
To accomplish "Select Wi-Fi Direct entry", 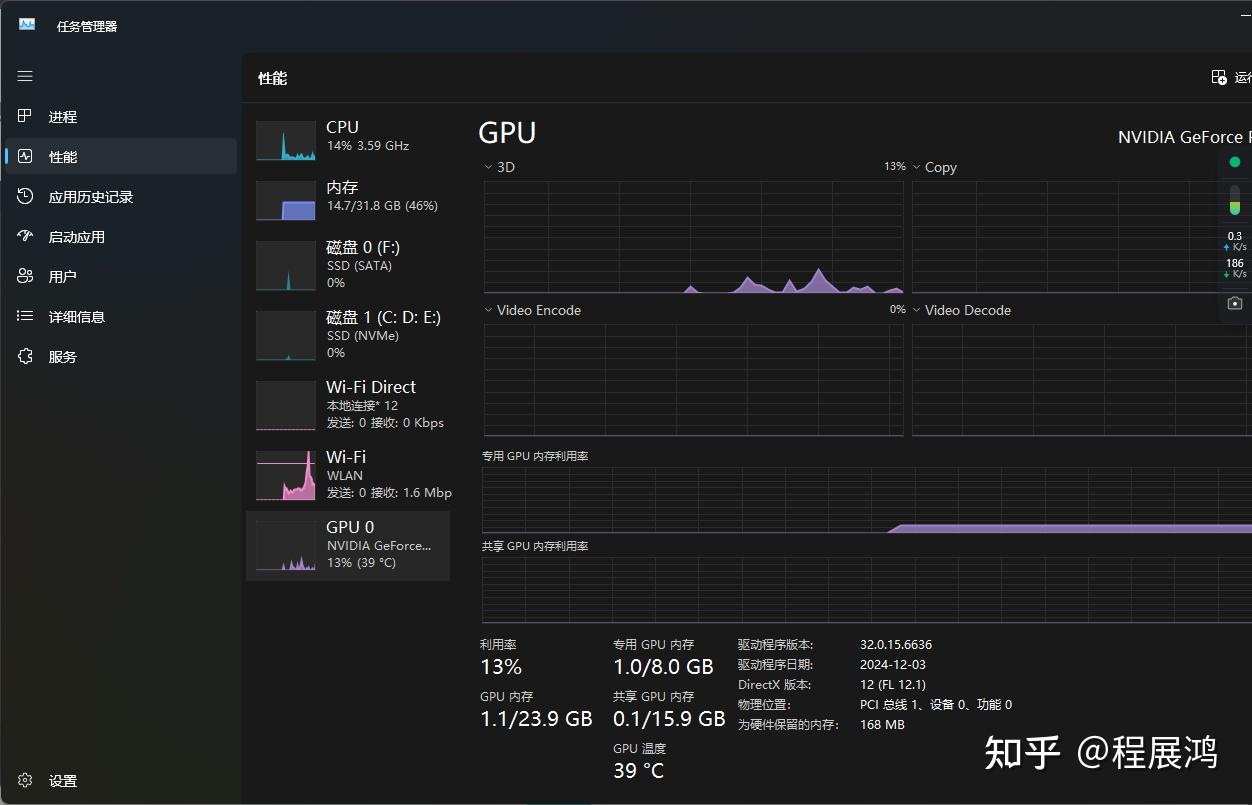I will point(348,405).
